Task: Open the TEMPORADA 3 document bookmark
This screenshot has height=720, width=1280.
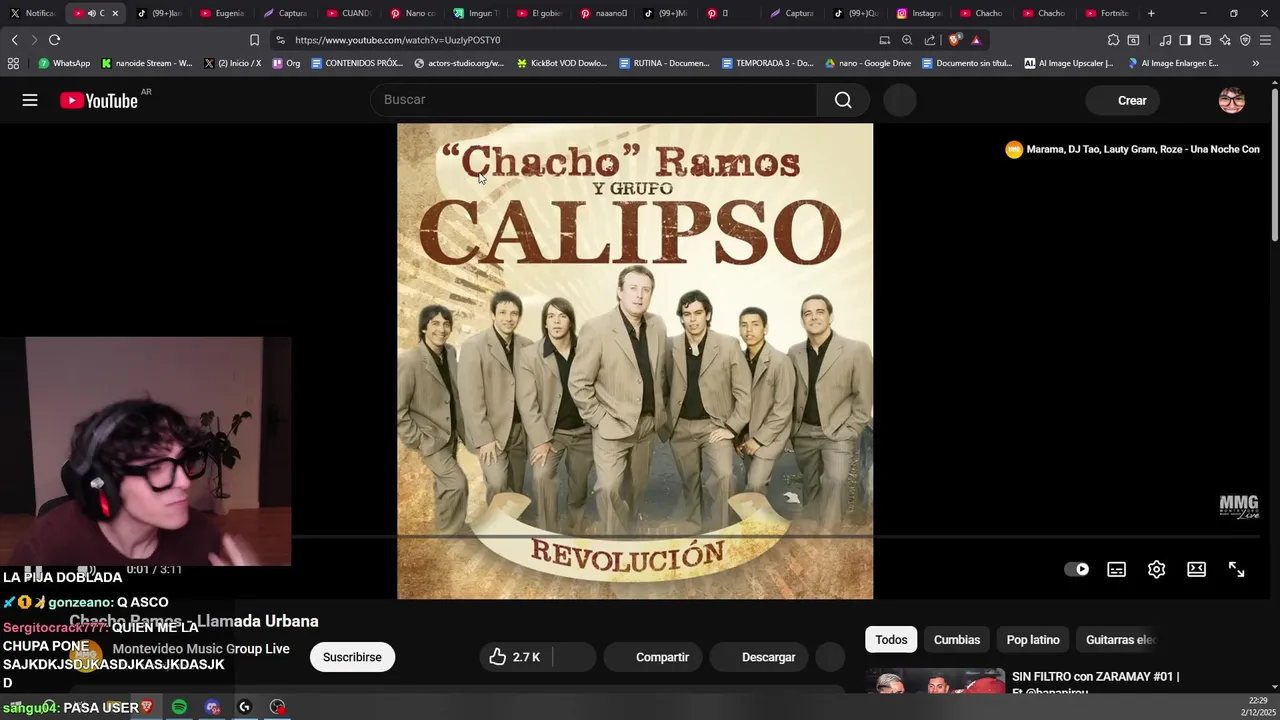Action: click(766, 63)
